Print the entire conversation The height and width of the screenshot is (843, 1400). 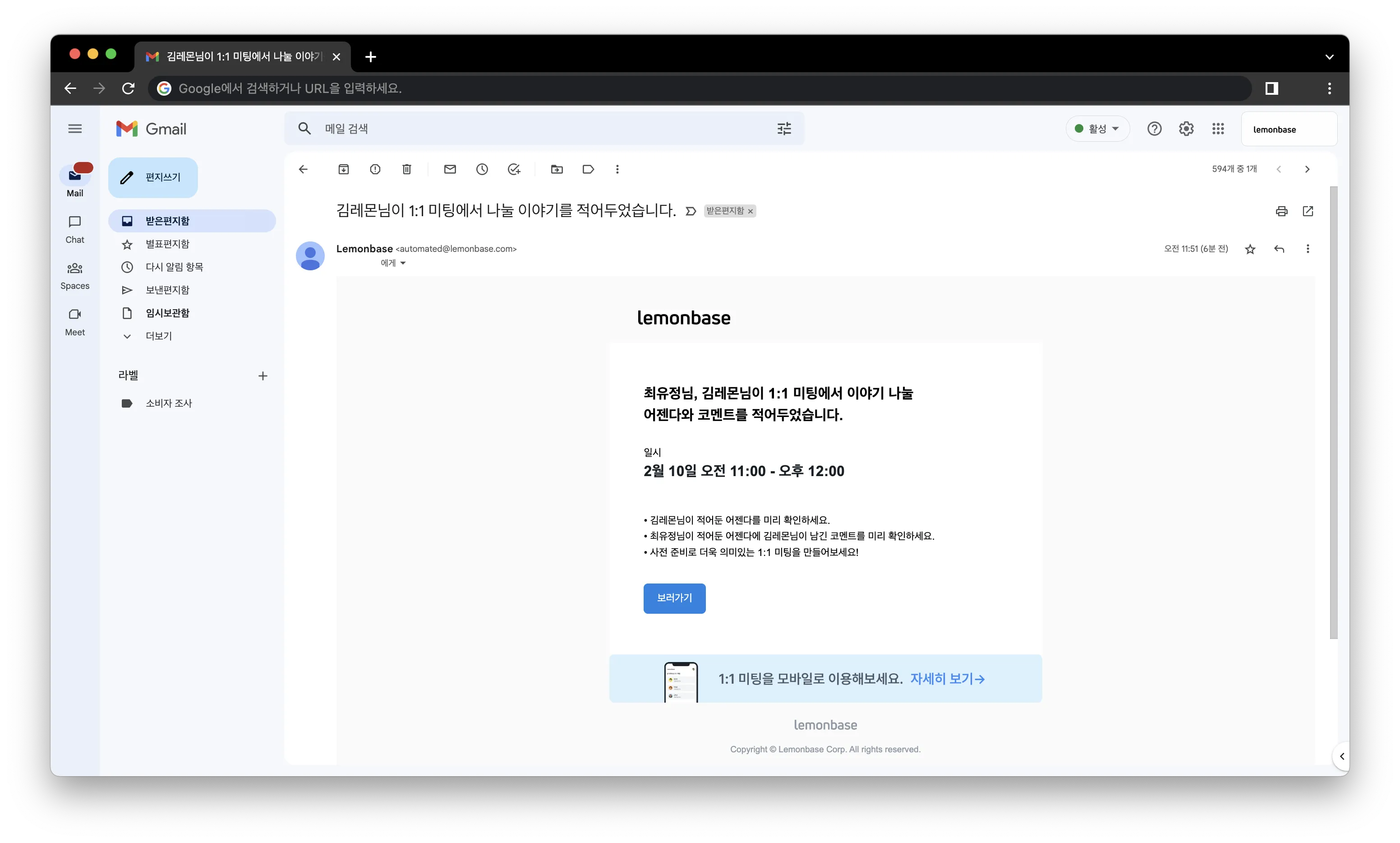pos(1281,211)
